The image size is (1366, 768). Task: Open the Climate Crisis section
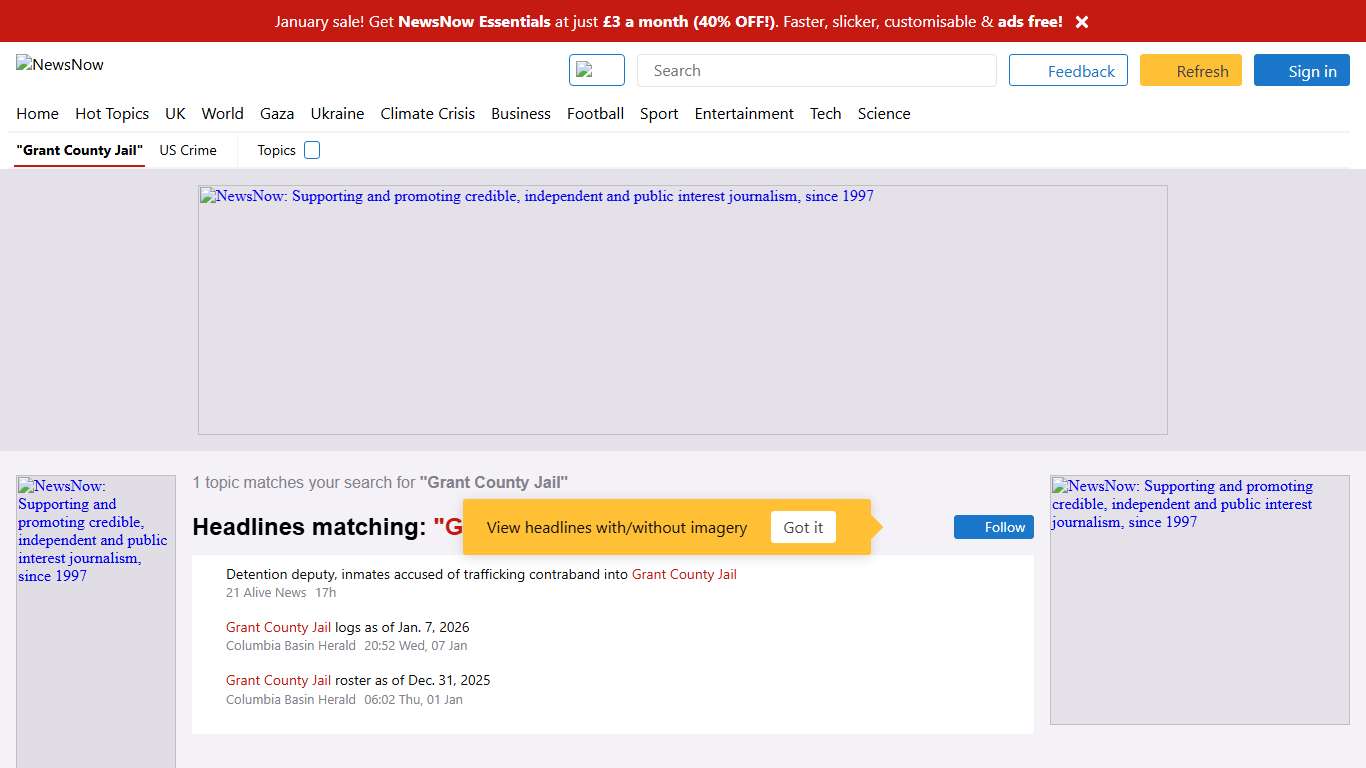[427, 114]
